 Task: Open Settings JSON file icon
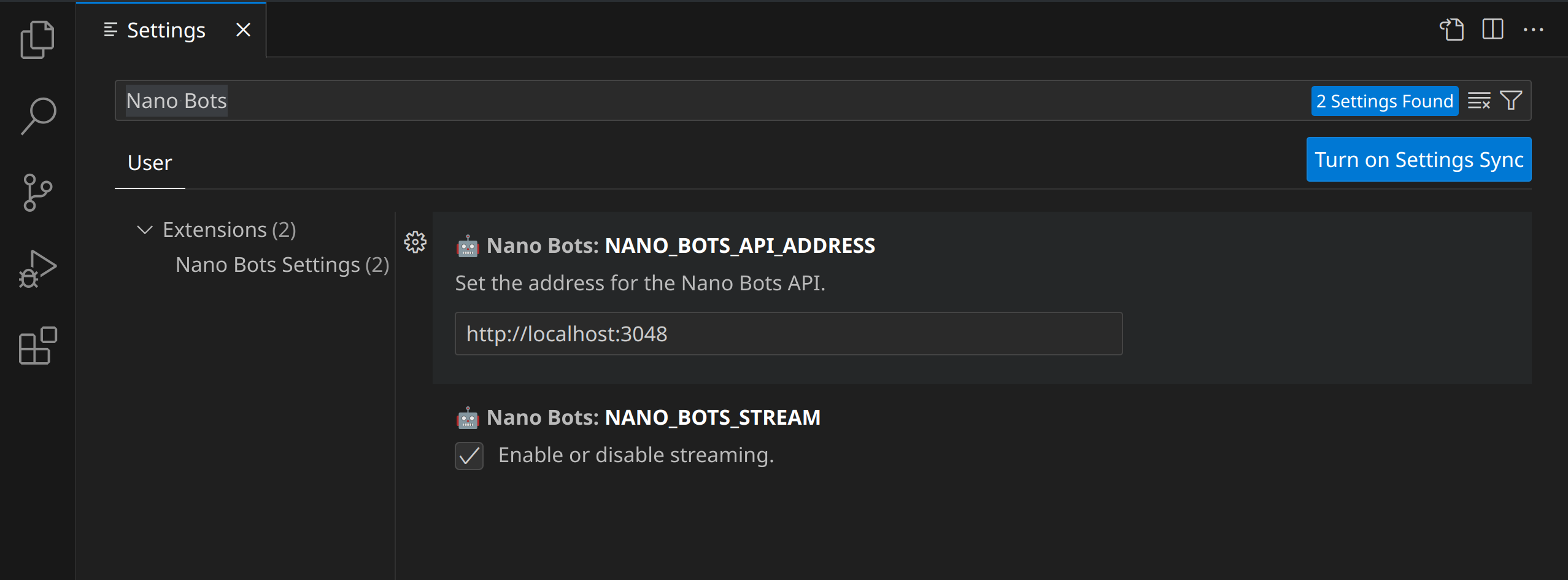click(x=1452, y=29)
